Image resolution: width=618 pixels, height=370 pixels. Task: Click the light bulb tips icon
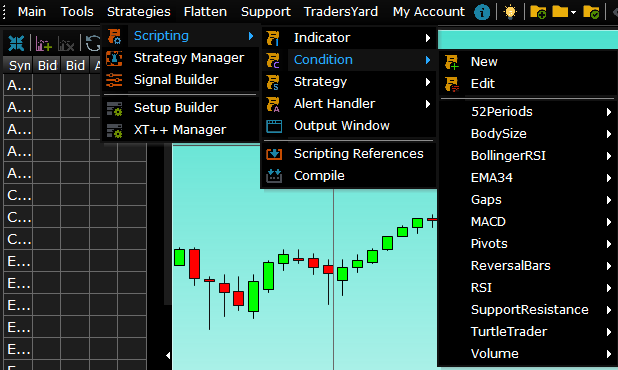[510, 12]
